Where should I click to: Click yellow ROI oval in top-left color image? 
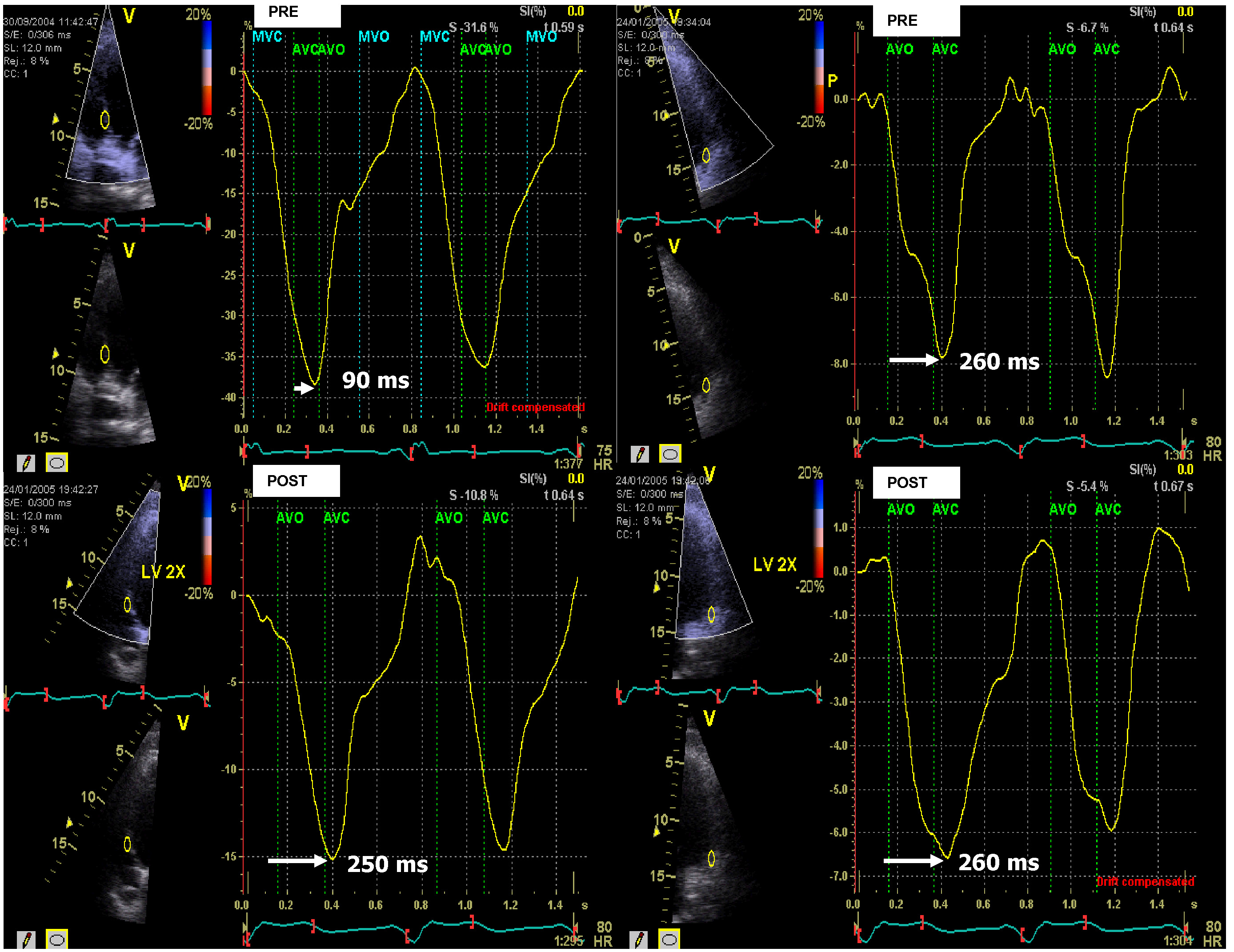(105, 119)
